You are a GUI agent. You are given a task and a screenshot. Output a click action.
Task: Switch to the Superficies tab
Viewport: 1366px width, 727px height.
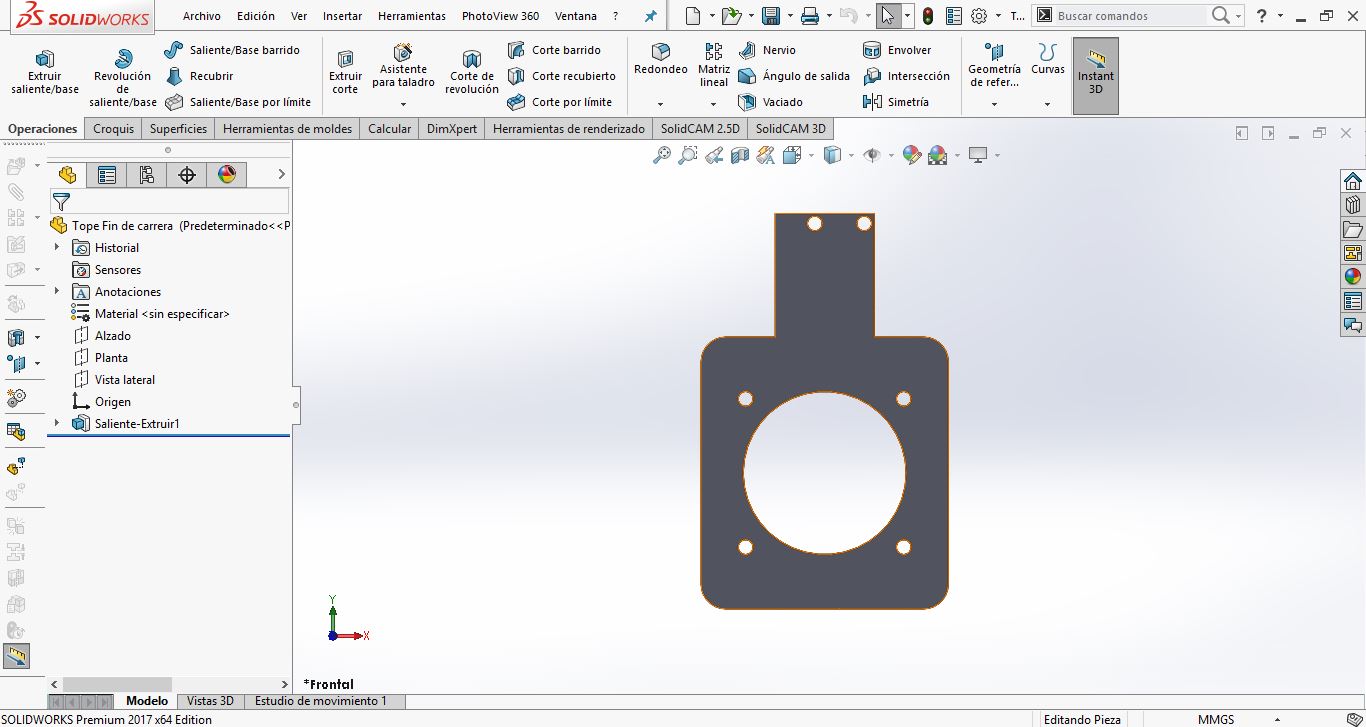pyautogui.click(x=179, y=128)
